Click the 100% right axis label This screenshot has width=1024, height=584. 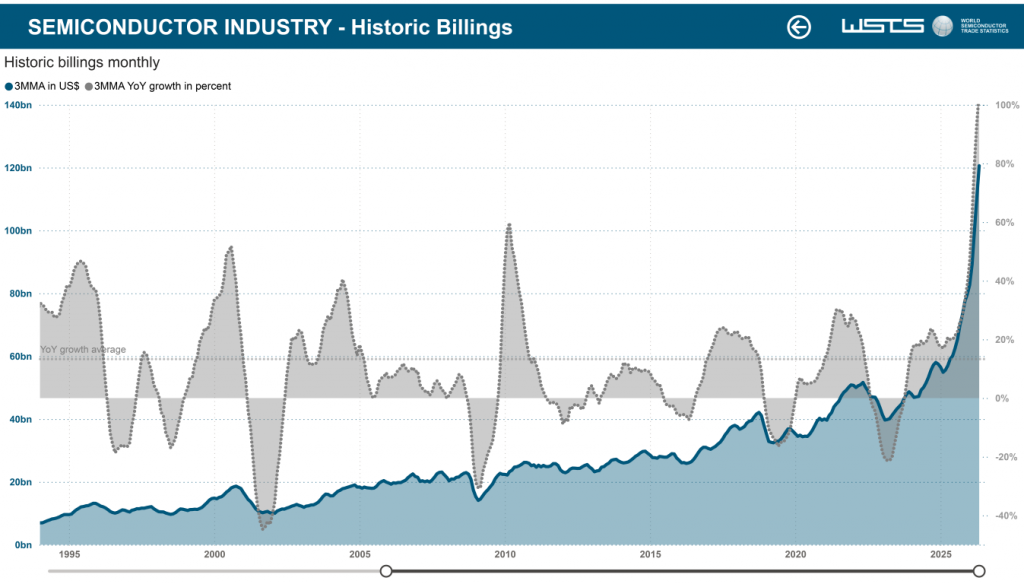pos(1006,105)
